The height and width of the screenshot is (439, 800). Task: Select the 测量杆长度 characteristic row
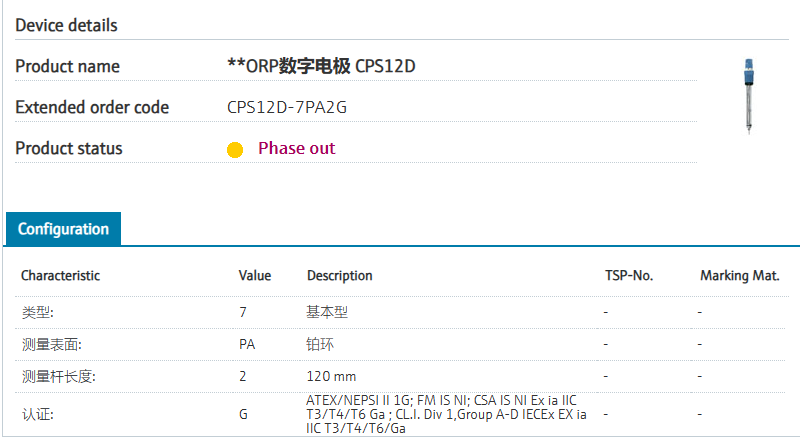click(400, 376)
